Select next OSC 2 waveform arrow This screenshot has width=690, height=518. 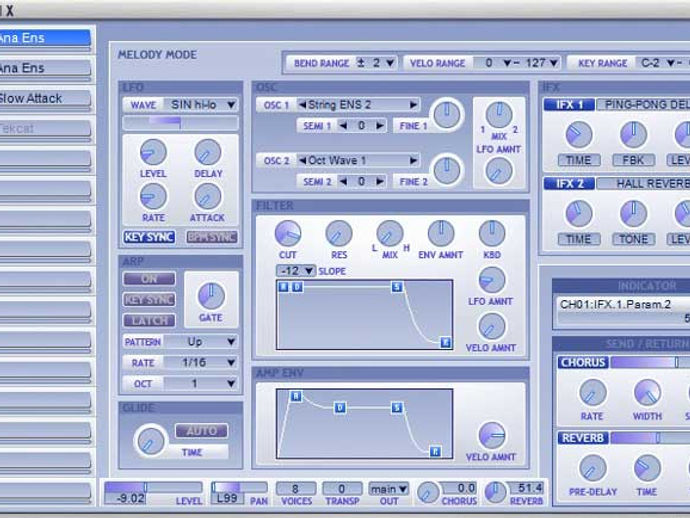click(x=413, y=161)
